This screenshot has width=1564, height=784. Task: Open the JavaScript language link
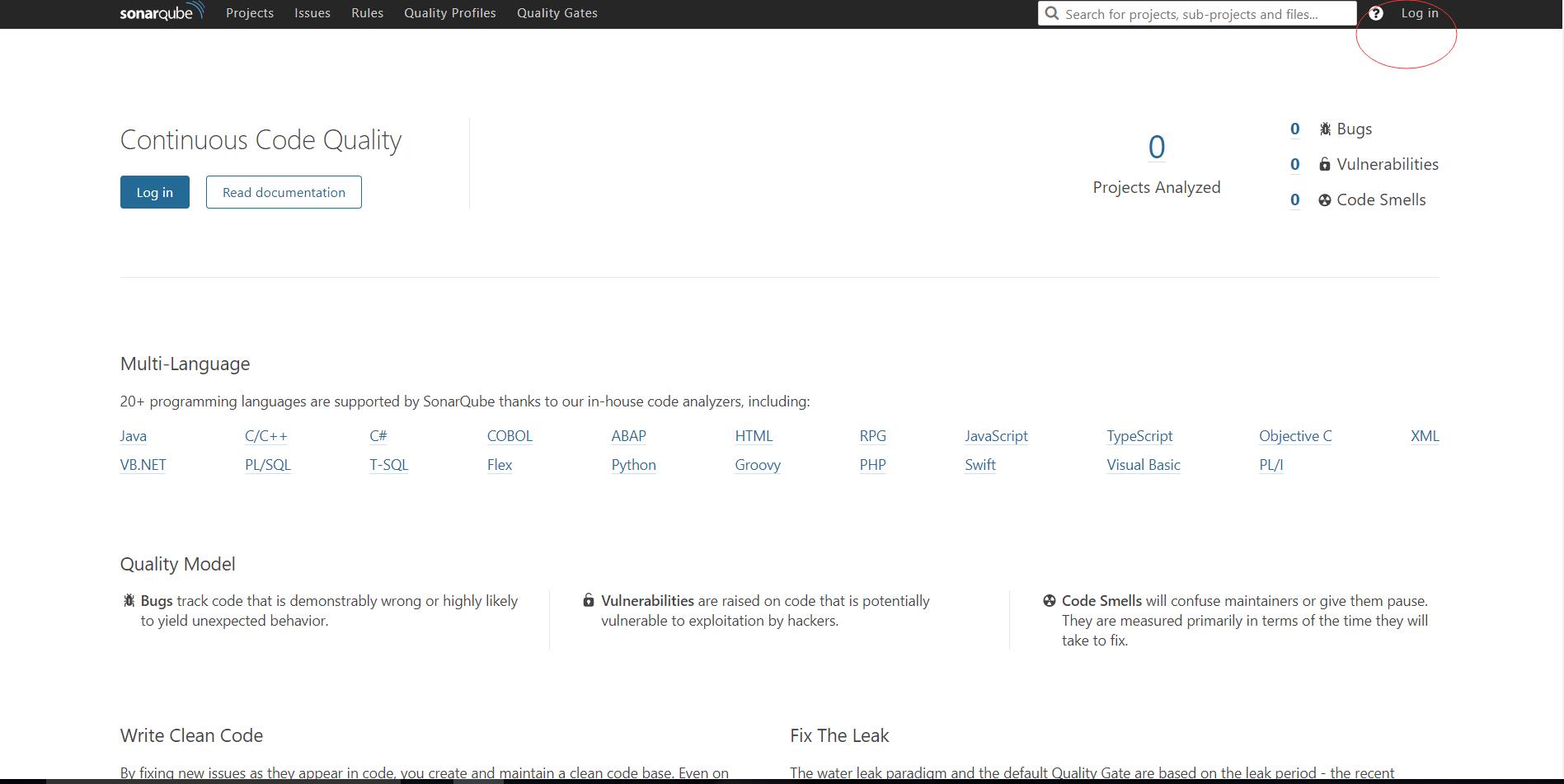click(x=997, y=436)
